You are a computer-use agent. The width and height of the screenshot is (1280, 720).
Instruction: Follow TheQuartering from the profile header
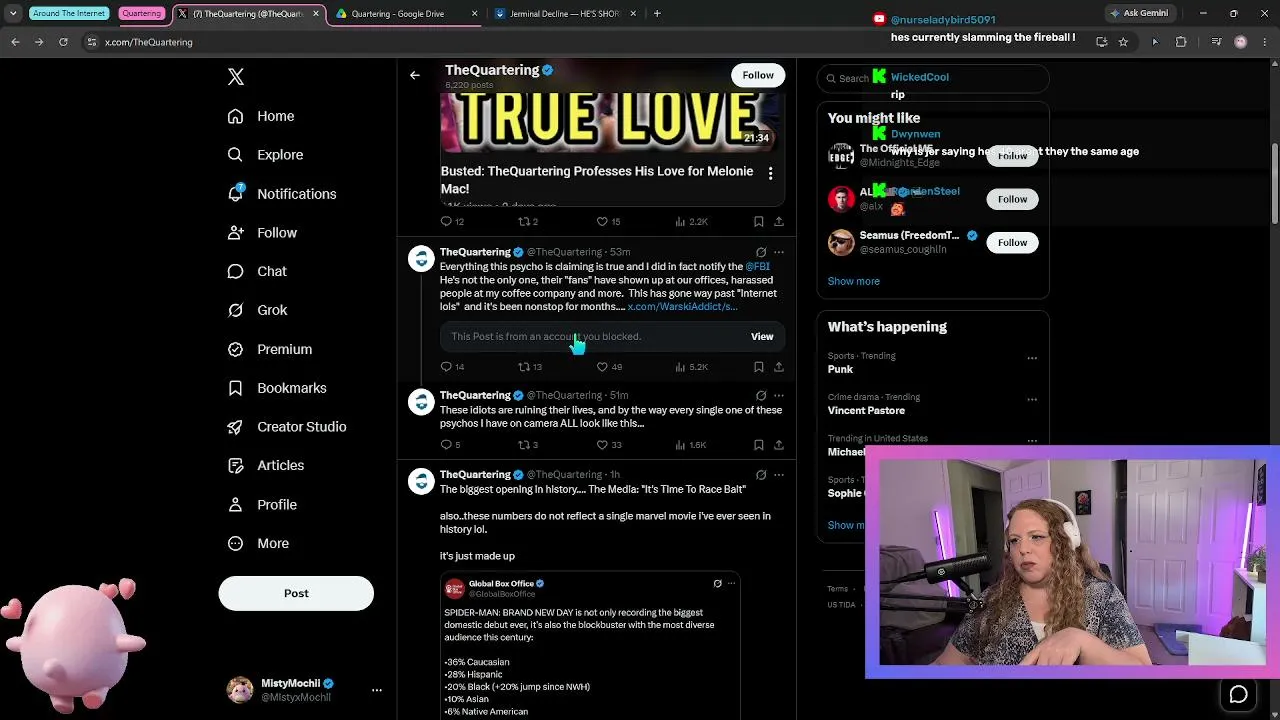758,75
